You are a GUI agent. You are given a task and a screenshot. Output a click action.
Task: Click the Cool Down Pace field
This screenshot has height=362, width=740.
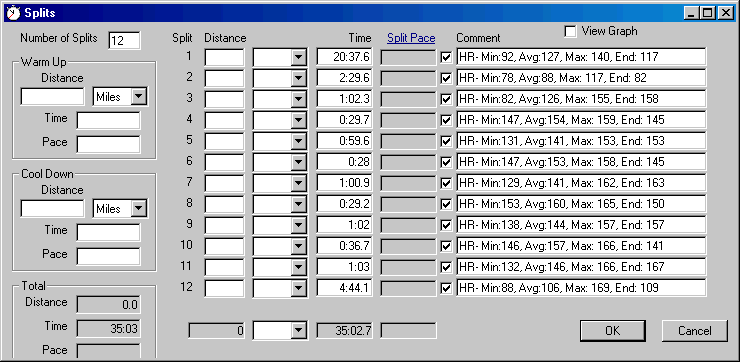coord(109,257)
